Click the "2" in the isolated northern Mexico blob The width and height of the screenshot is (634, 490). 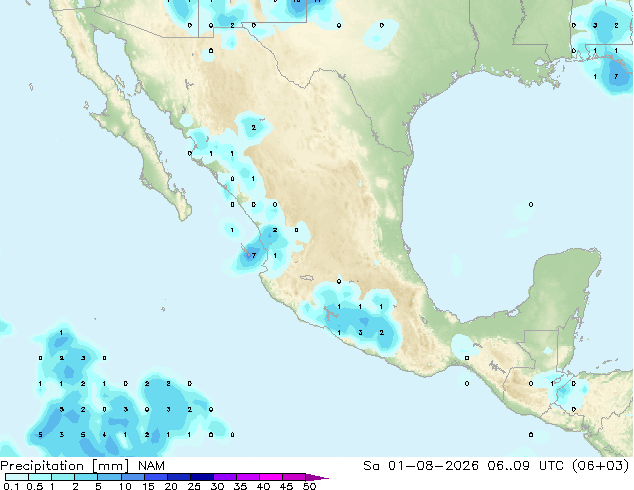pyautogui.click(x=254, y=128)
